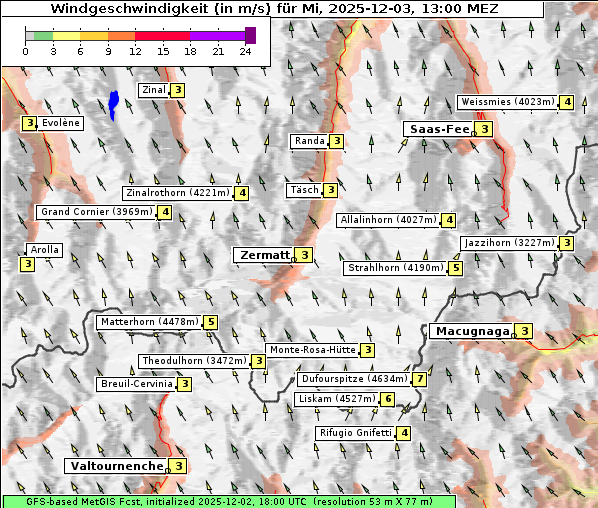Click wind value 7 beside Dufourspitze

pos(420,379)
